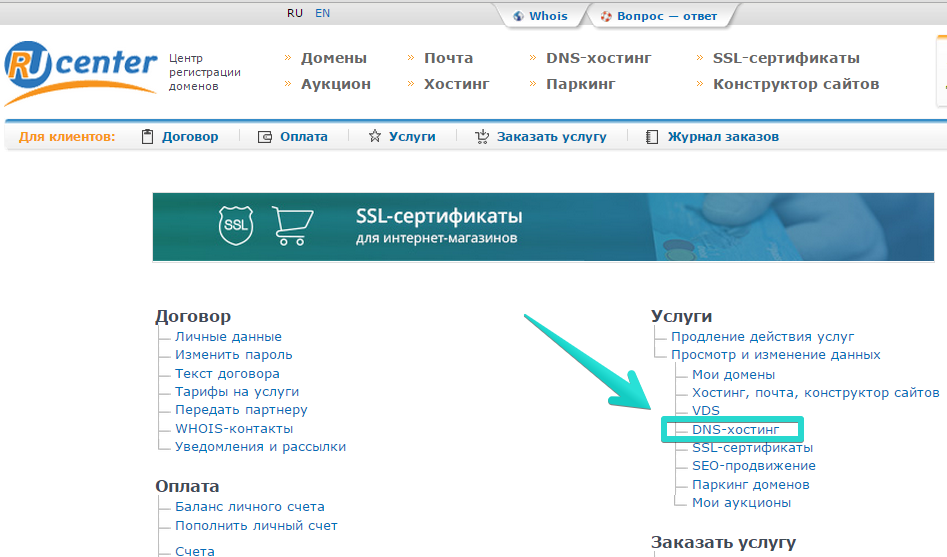This screenshot has height=557, width=947.
Task: Open the Аукцион menu item
Action: (x=336, y=84)
